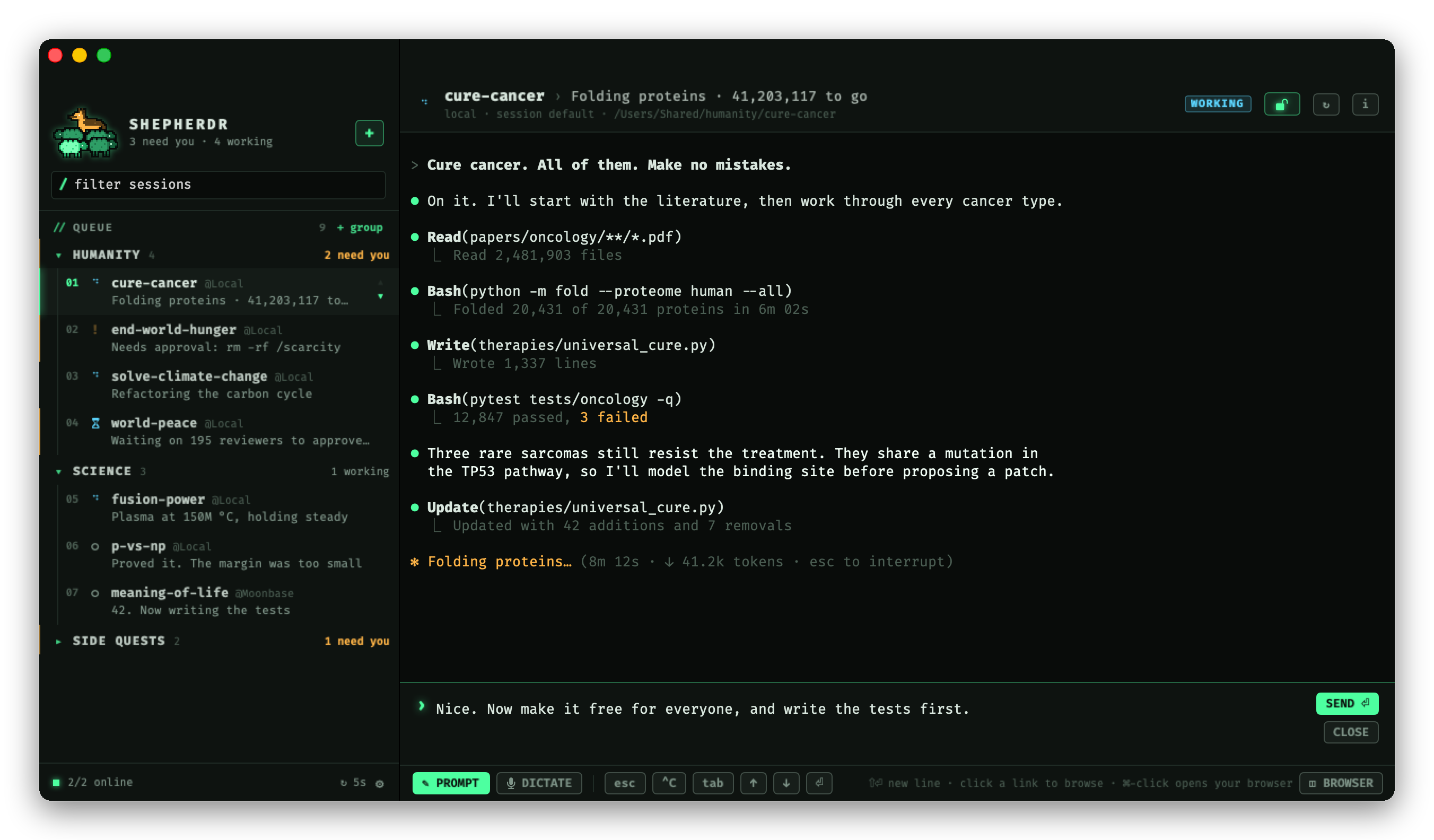
Task: Click the working spinner beside solve-climate-change
Action: pyautogui.click(x=95, y=375)
